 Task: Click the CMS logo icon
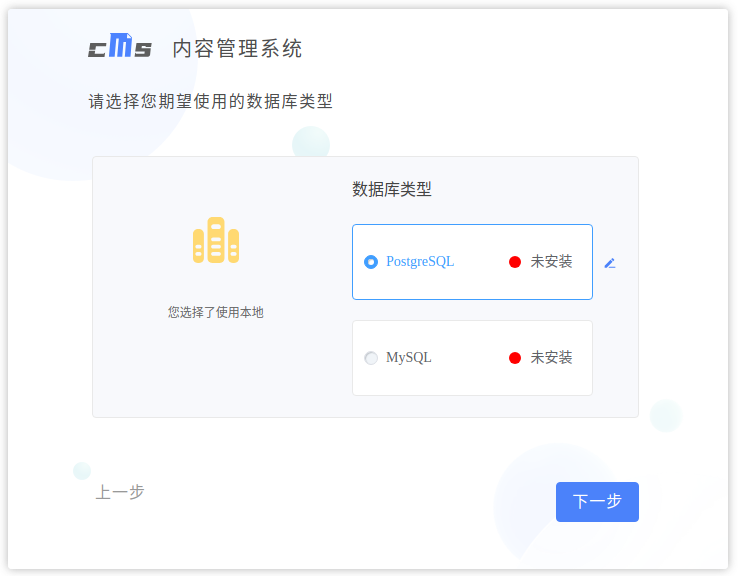tap(120, 45)
